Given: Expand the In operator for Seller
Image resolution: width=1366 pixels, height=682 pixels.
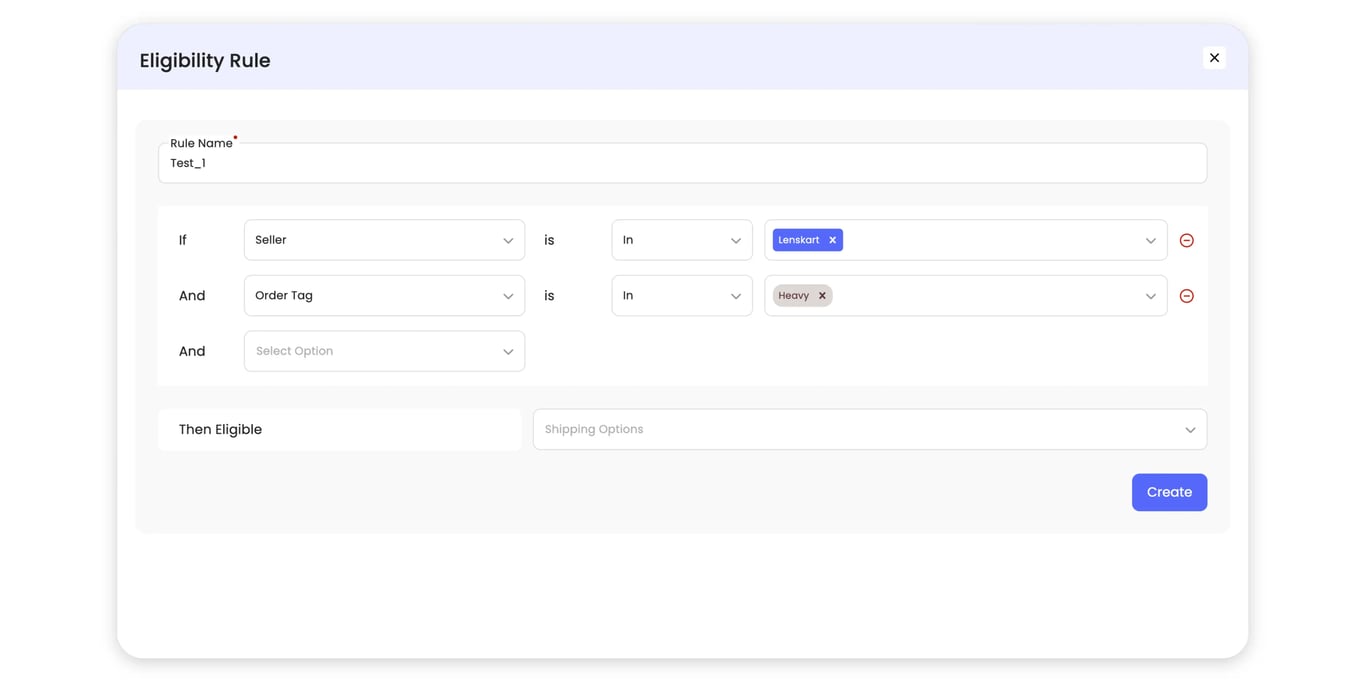Looking at the screenshot, I should (x=682, y=240).
